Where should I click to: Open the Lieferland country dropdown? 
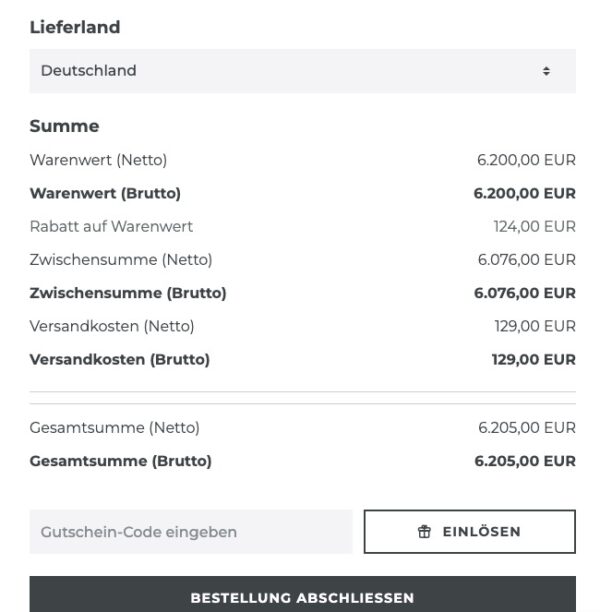pyautogui.click(x=302, y=71)
